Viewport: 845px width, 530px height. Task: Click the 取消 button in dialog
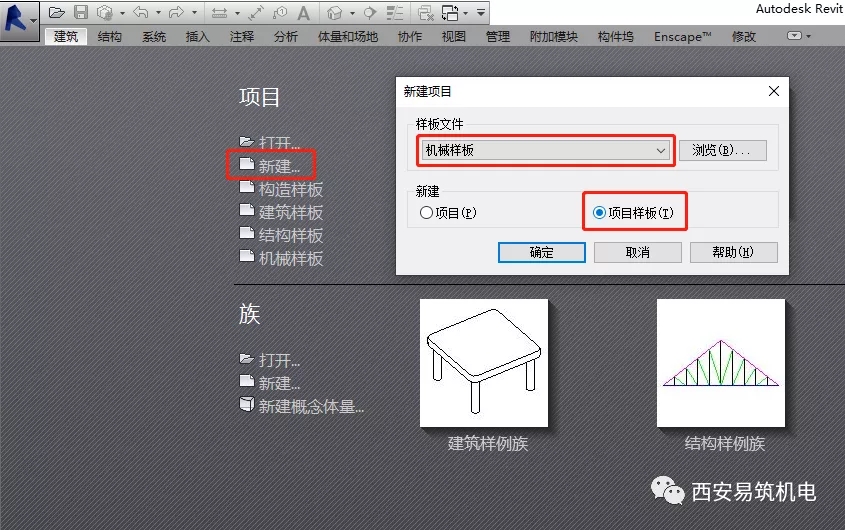pos(638,252)
